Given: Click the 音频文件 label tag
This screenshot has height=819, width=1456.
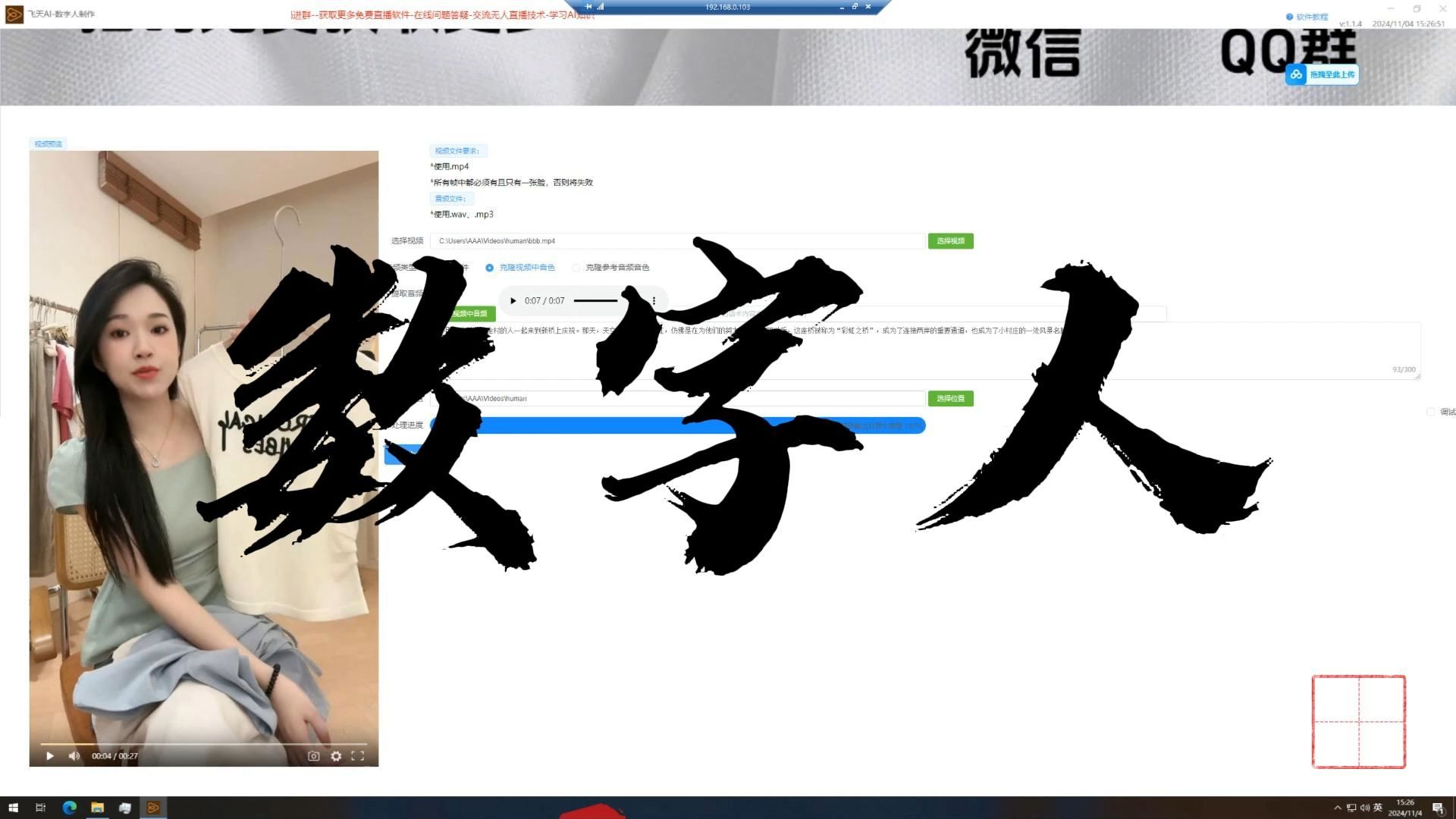Looking at the screenshot, I should click(x=451, y=199).
